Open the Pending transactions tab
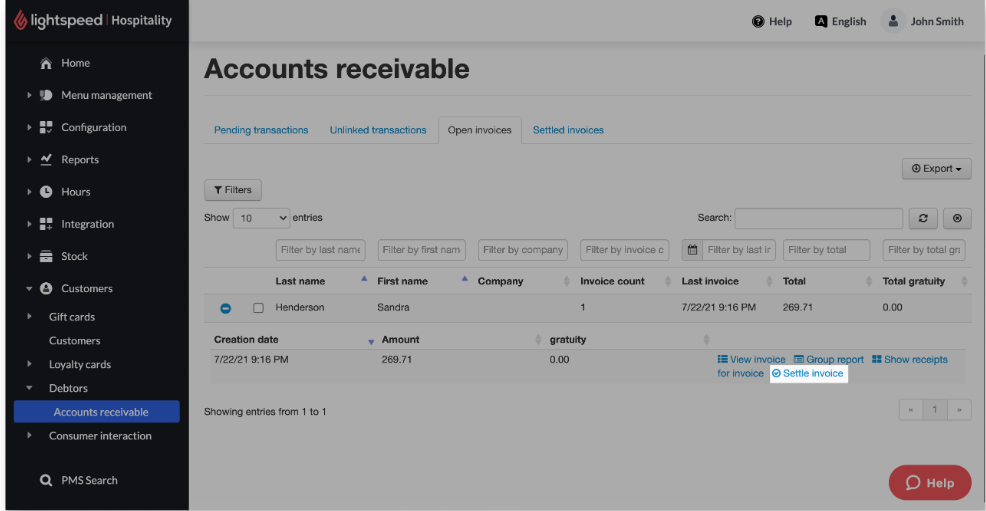The width and height of the screenshot is (986, 511). (x=261, y=130)
